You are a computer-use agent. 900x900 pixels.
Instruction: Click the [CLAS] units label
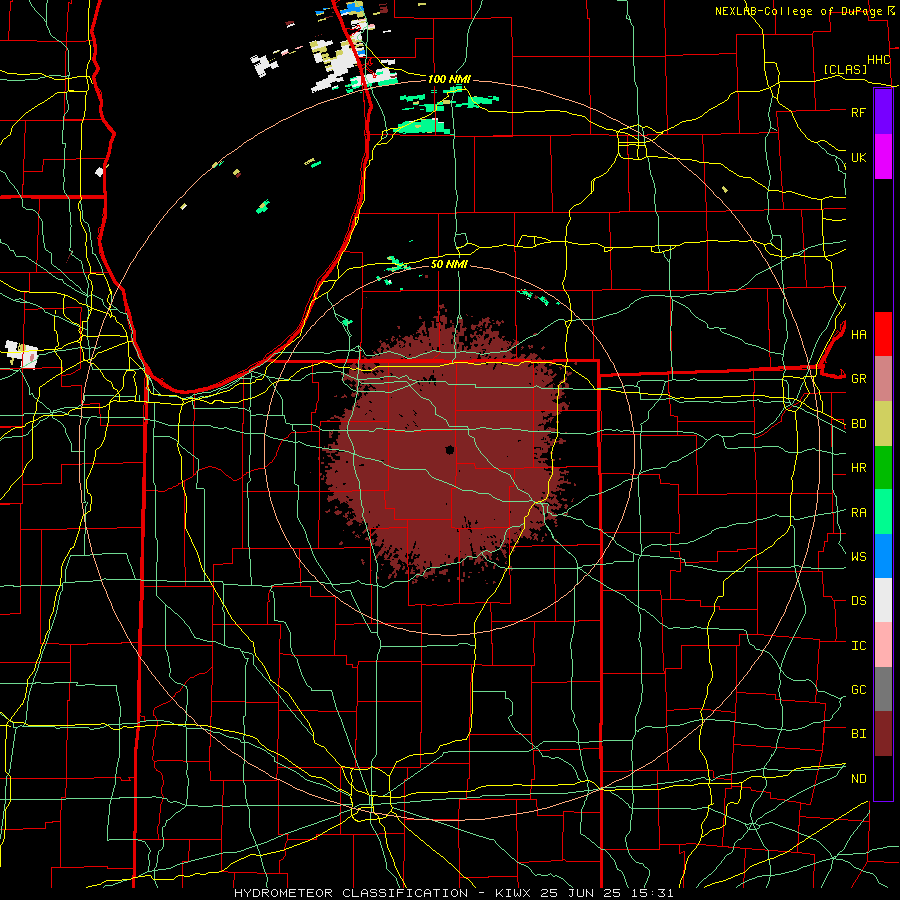(845, 70)
